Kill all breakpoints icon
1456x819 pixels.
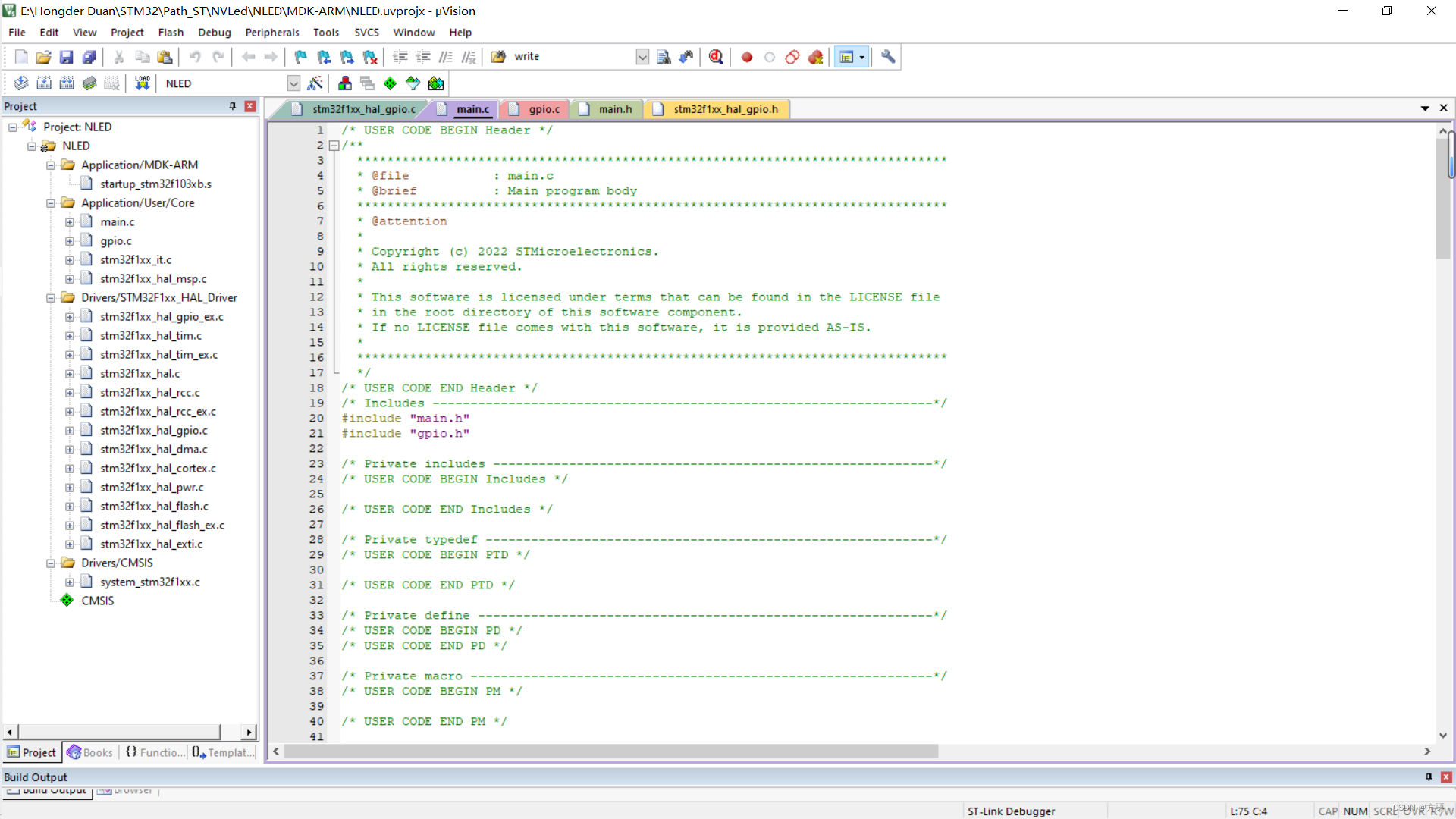(816, 57)
